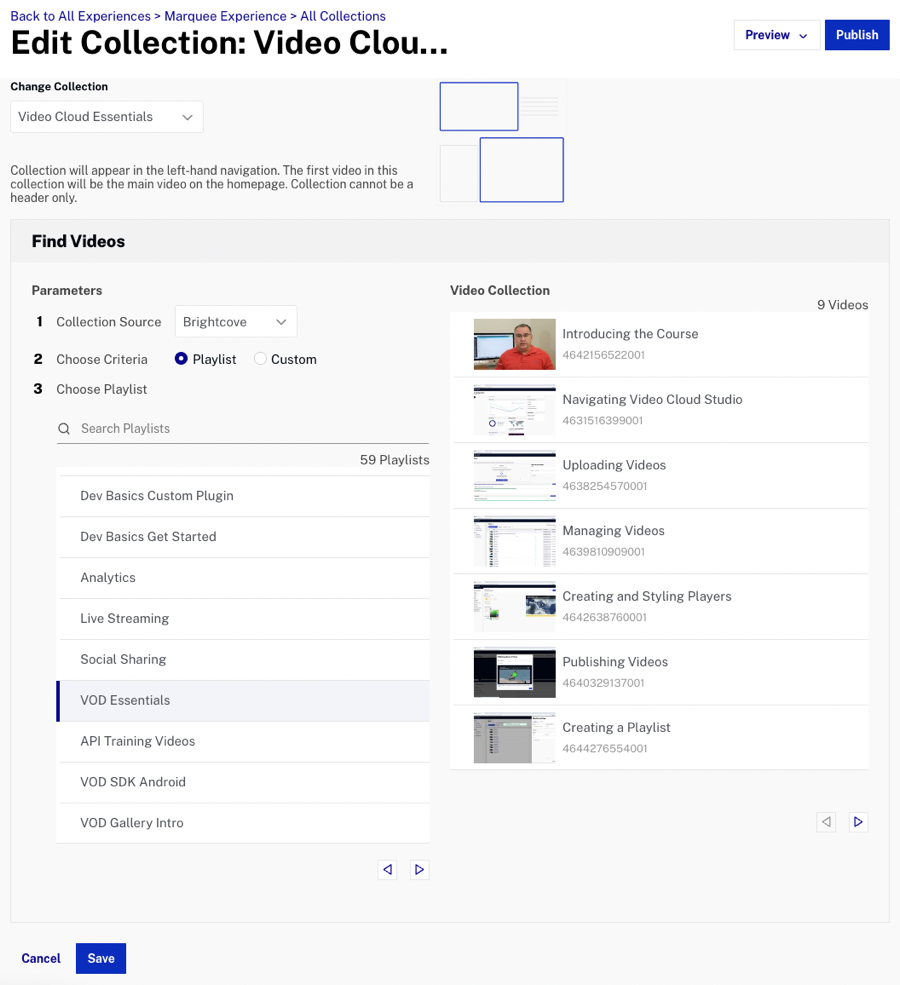900x985 pixels.
Task: Click the Introducing the Course video thumbnail
Action: point(514,344)
